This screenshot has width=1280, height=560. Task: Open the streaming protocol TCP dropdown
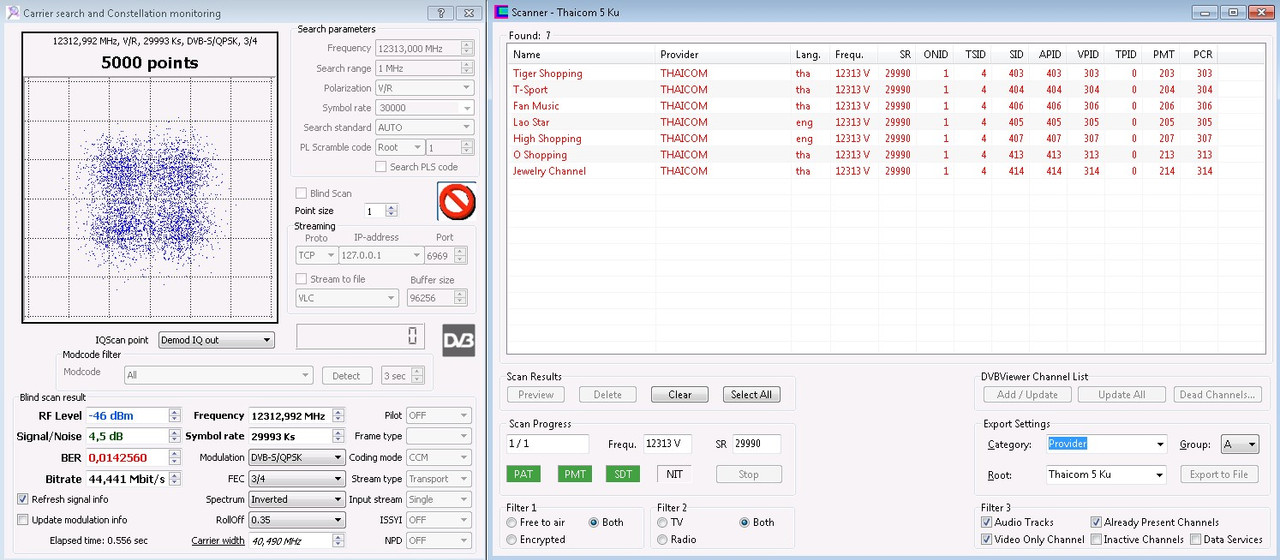point(317,255)
